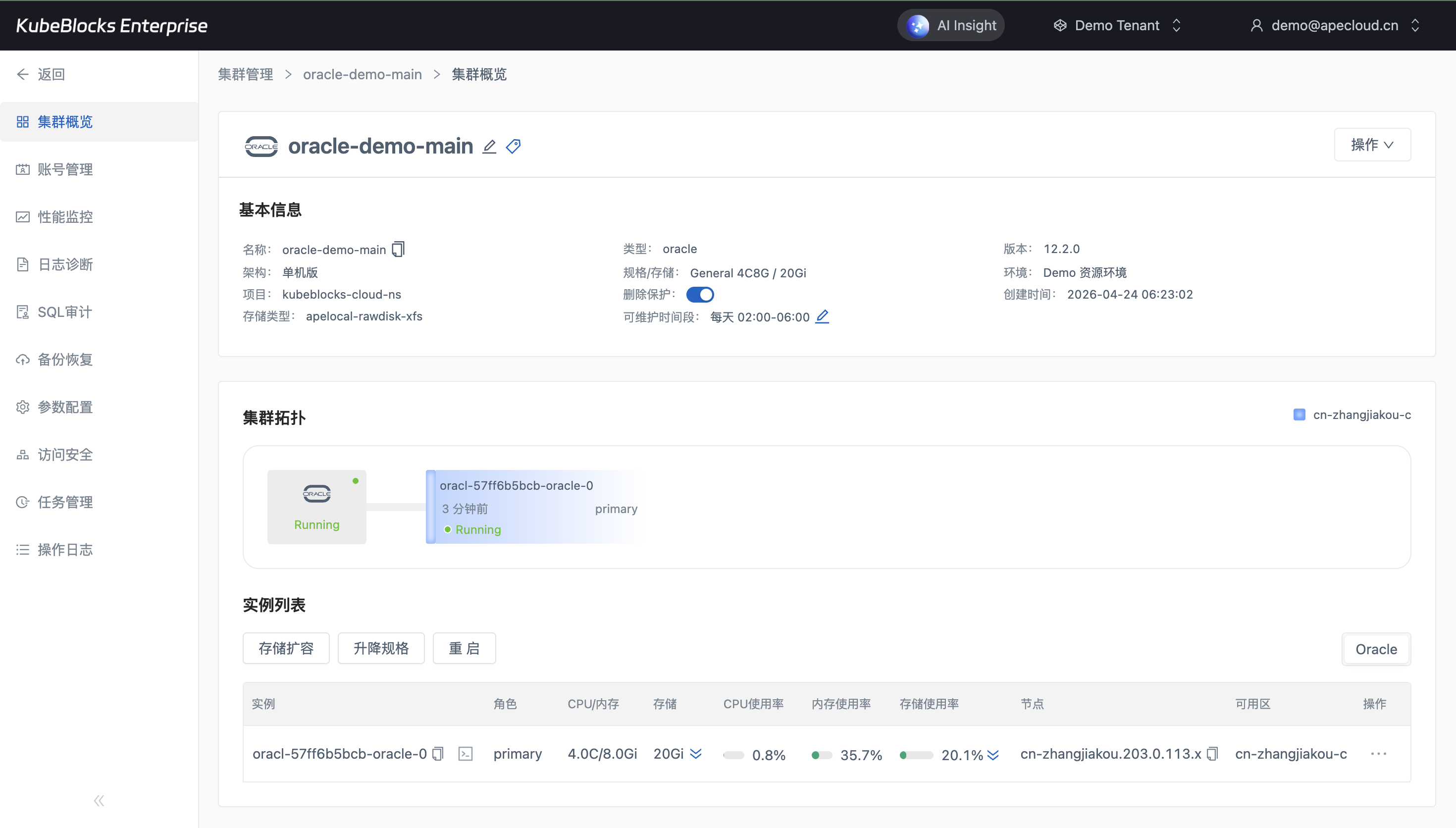The width and height of the screenshot is (1456, 828).
Task: Edit the maintenance window 02:00-06:00
Action: click(822, 316)
